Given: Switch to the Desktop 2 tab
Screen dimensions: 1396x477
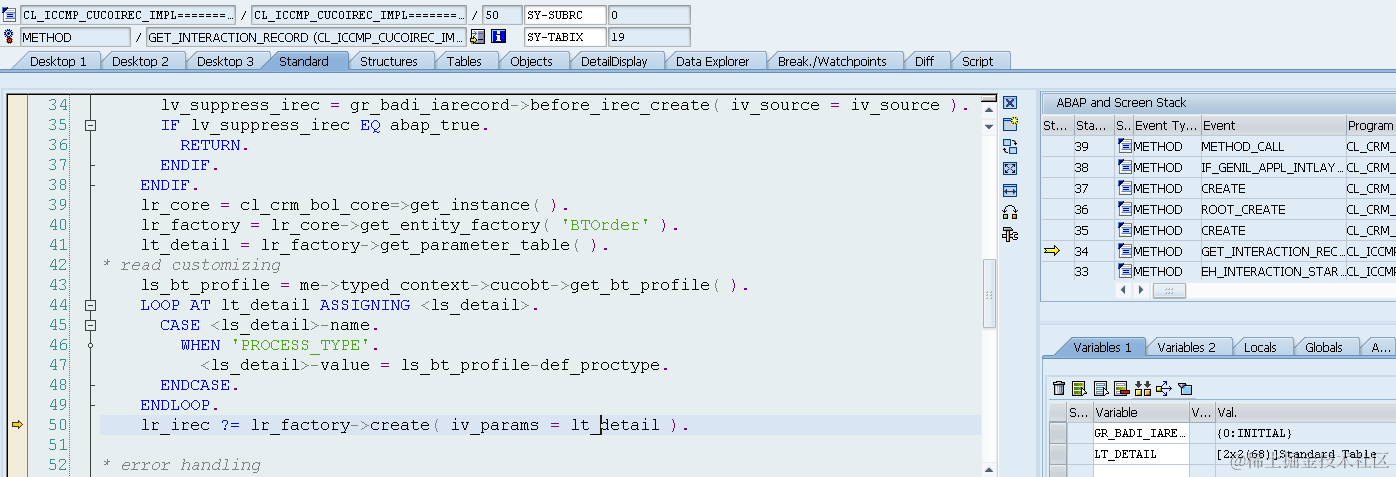Looking at the screenshot, I should [140, 61].
